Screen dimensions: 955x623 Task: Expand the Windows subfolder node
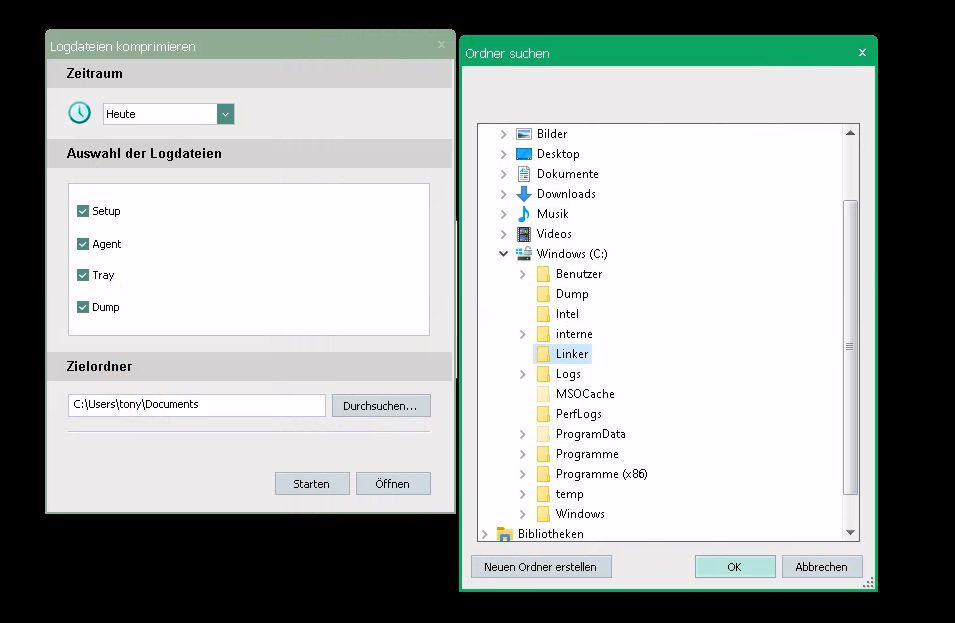click(523, 514)
